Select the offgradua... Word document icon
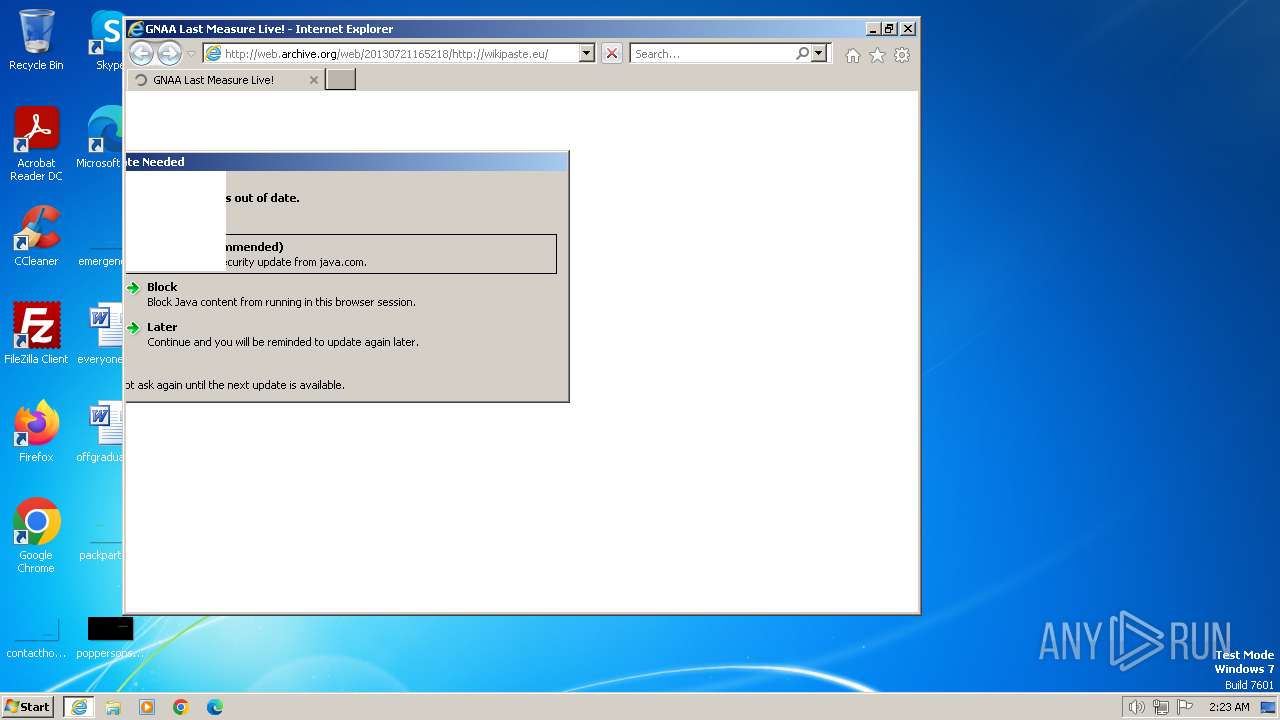This screenshot has width=1280, height=720. [x=102, y=432]
